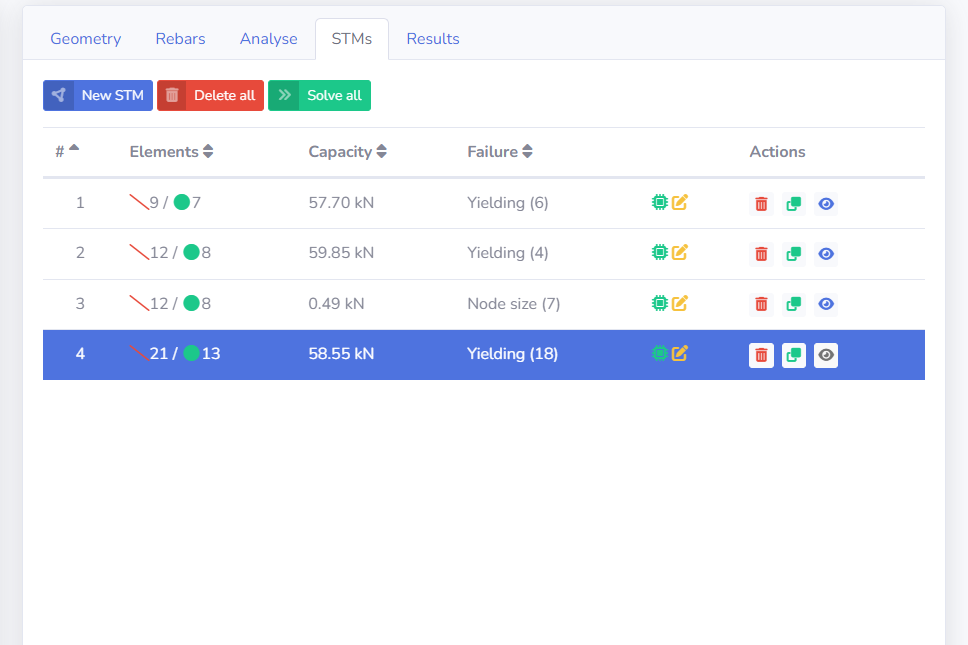Click the eye icon on highlighted STM 4

[826, 355]
